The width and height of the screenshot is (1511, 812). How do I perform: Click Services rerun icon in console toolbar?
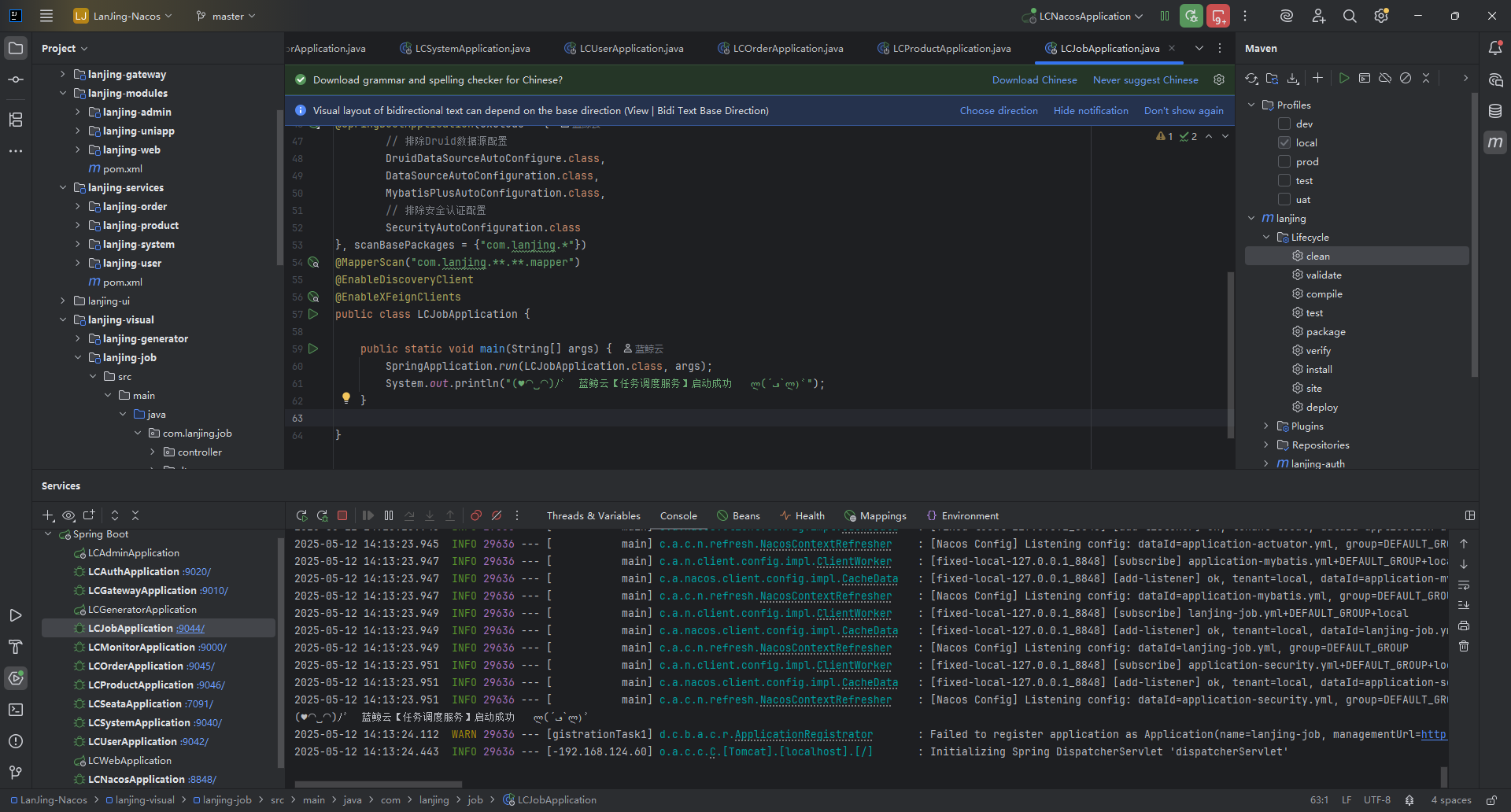pos(301,515)
